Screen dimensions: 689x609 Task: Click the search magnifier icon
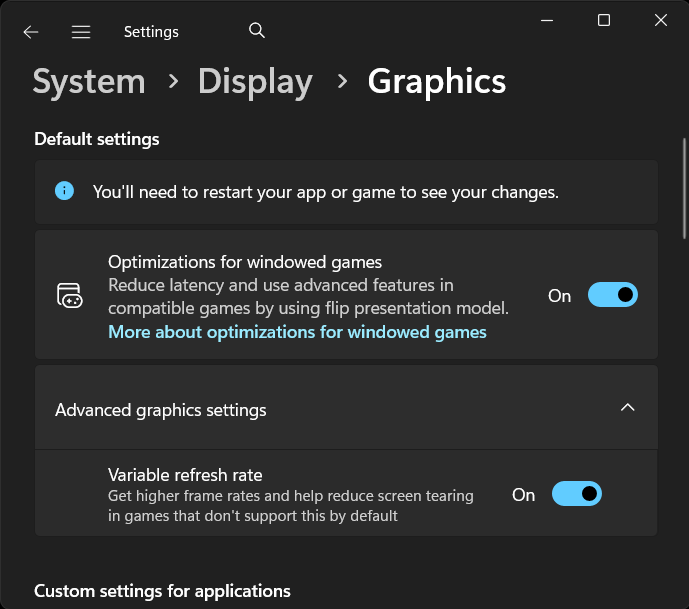coord(257,31)
